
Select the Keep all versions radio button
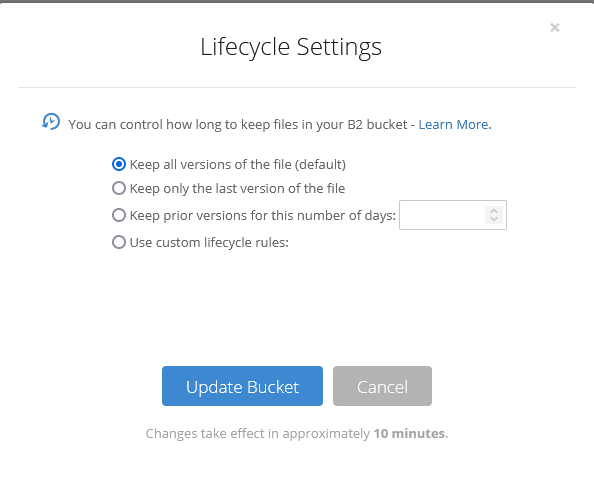(x=119, y=164)
